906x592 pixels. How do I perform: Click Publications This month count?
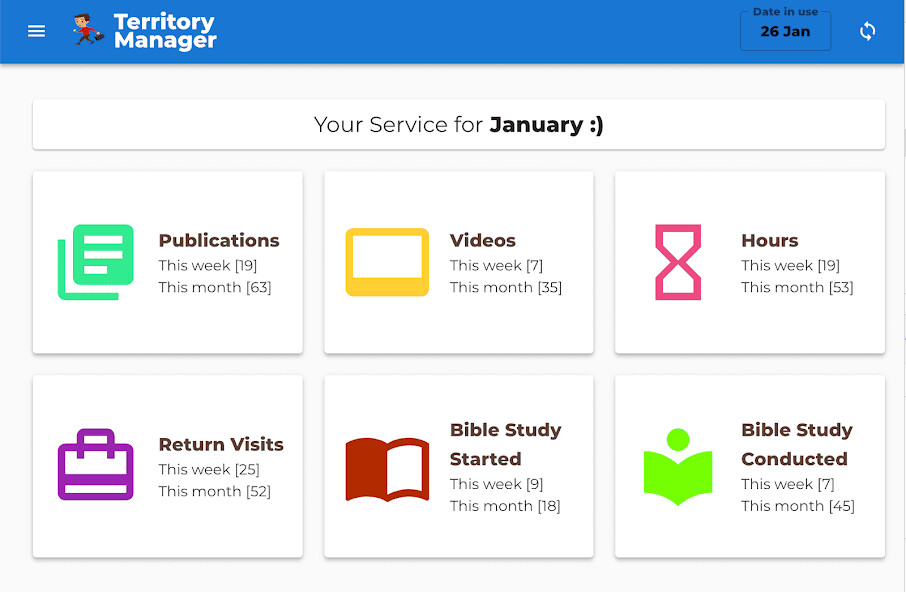[215, 288]
